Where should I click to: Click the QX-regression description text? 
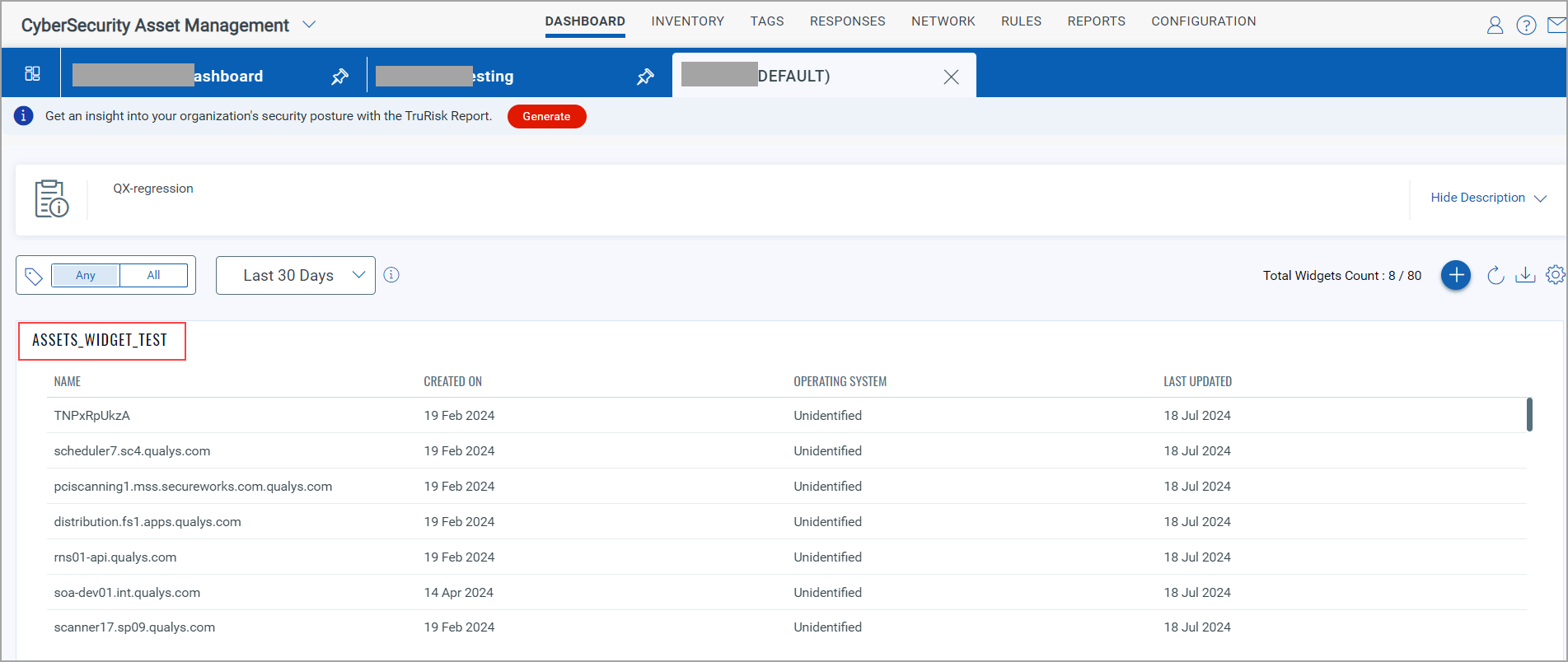click(153, 189)
